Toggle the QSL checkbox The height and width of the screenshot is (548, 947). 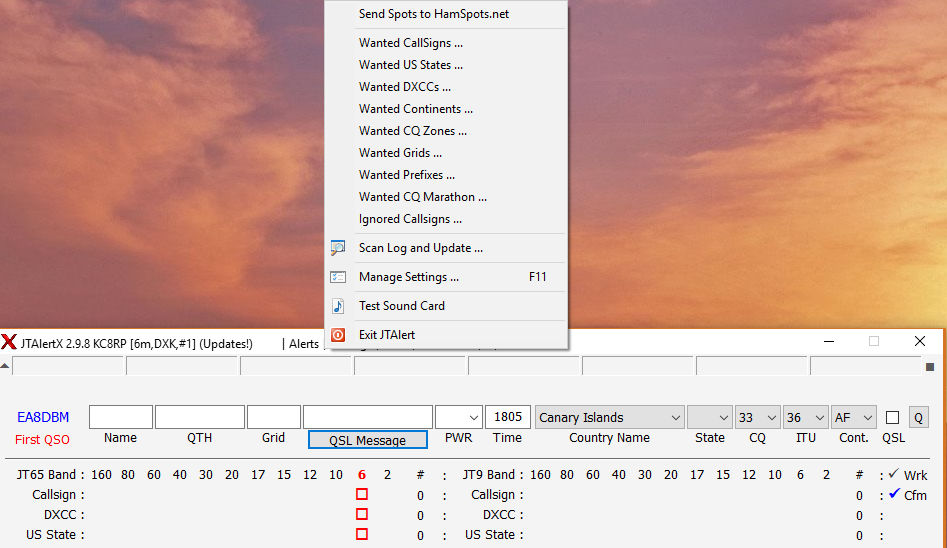click(892, 418)
